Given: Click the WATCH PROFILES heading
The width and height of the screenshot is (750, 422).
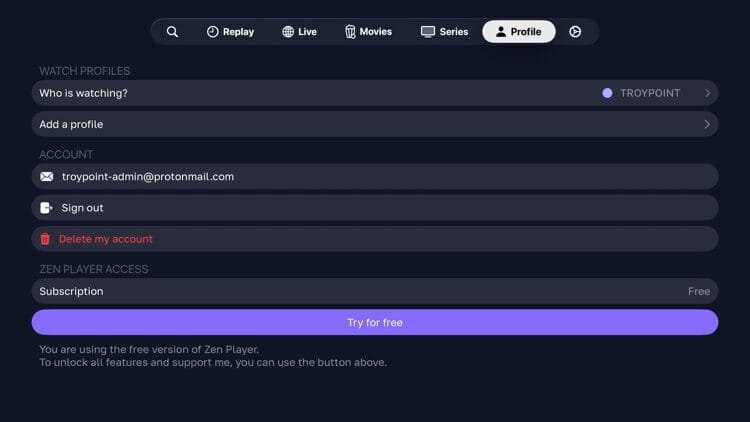Looking at the screenshot, I should 85,71.
